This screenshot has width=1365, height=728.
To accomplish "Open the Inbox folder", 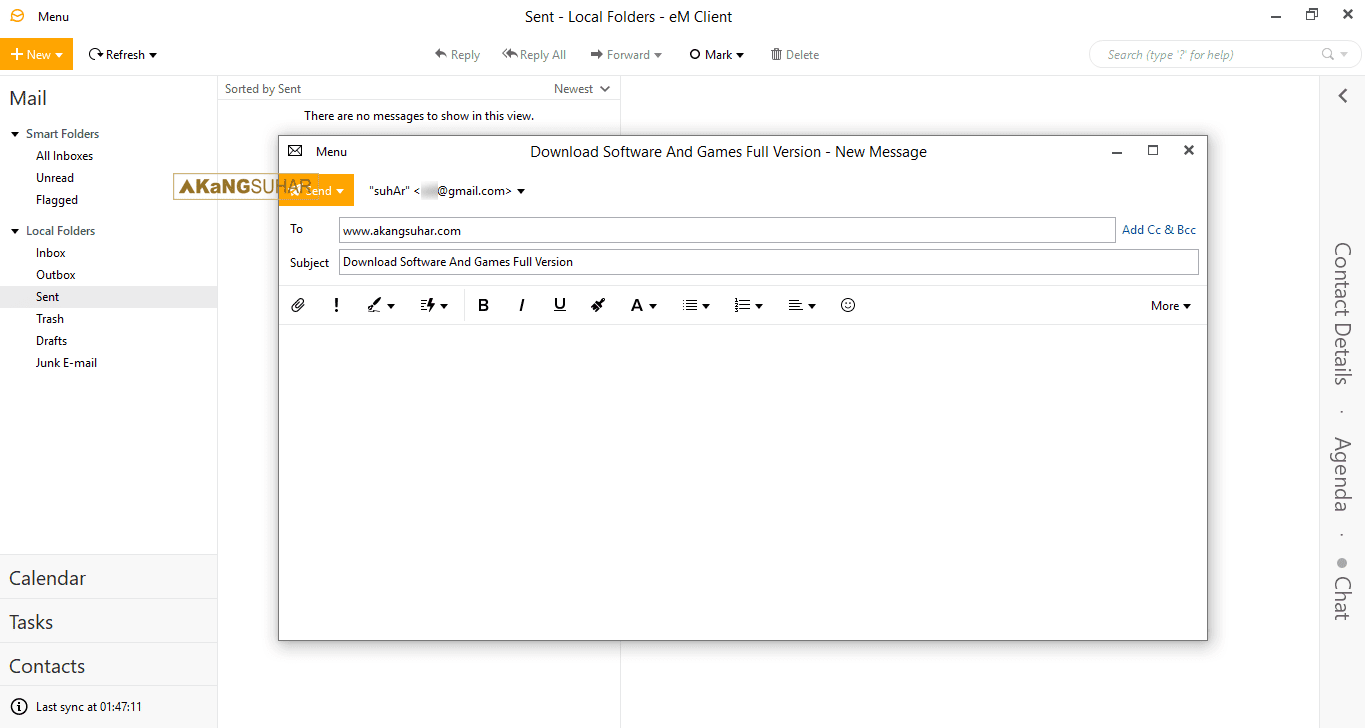I will click(x=51, y=253).
